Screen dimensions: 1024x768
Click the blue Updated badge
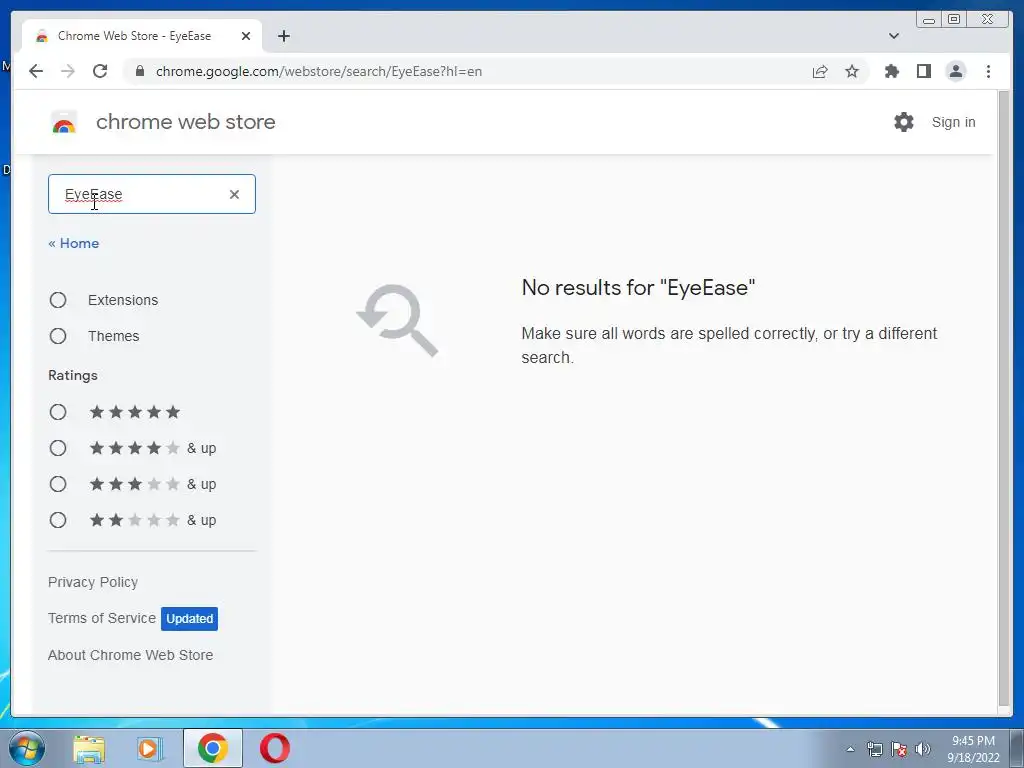pos(189,618)
